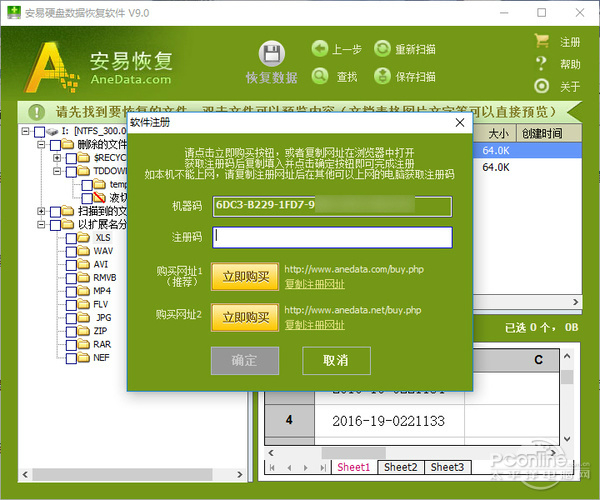Click the preview pane vertical scrollbar thumb
This screenshot has width=600, height=500.
(568, 376)
